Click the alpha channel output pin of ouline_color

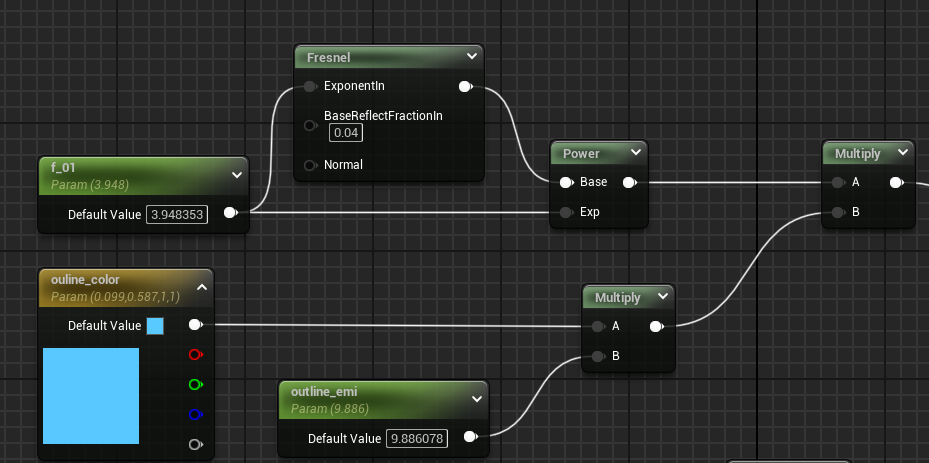pos(195,444)
